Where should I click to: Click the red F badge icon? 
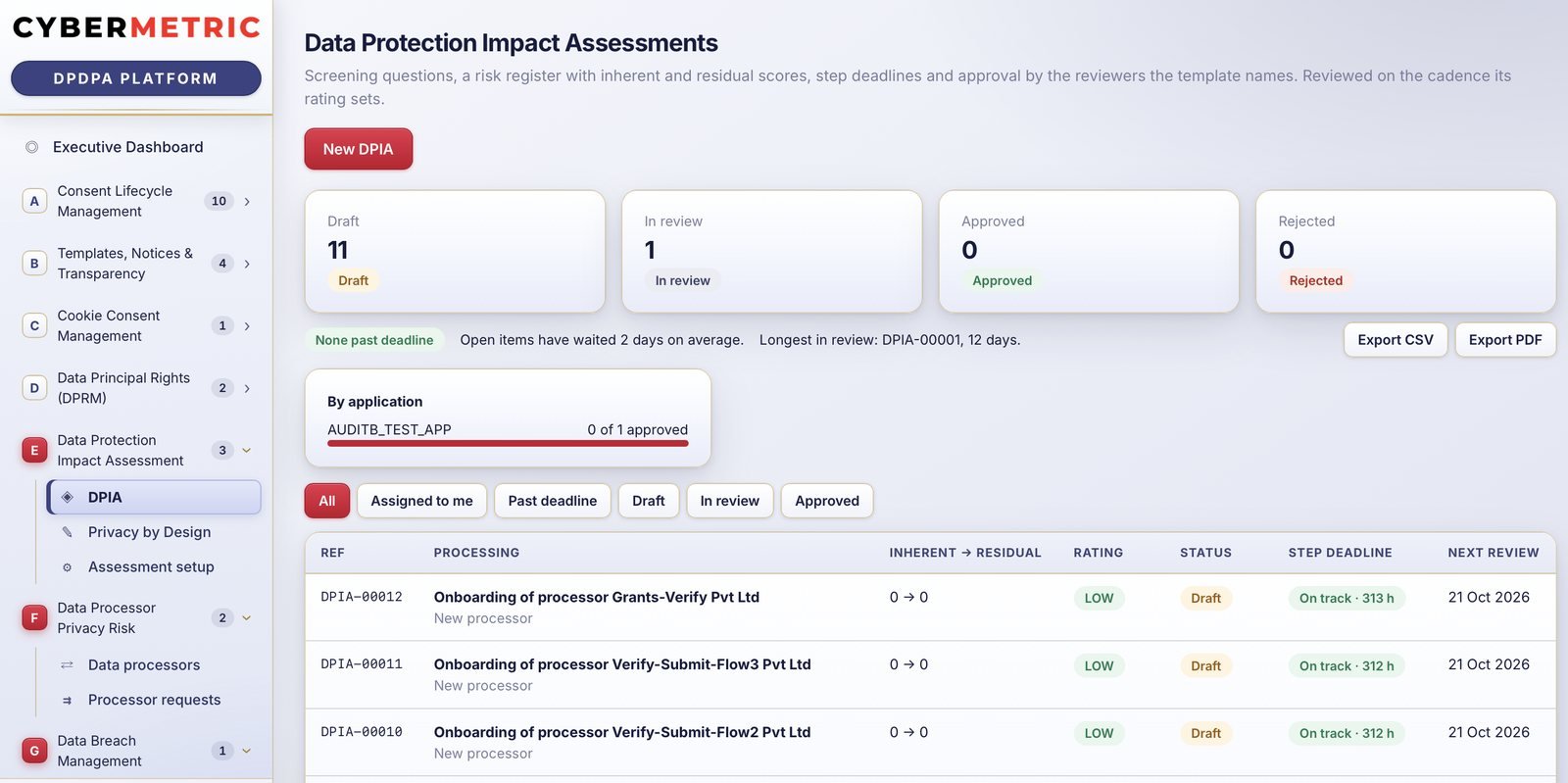(34, 618)
